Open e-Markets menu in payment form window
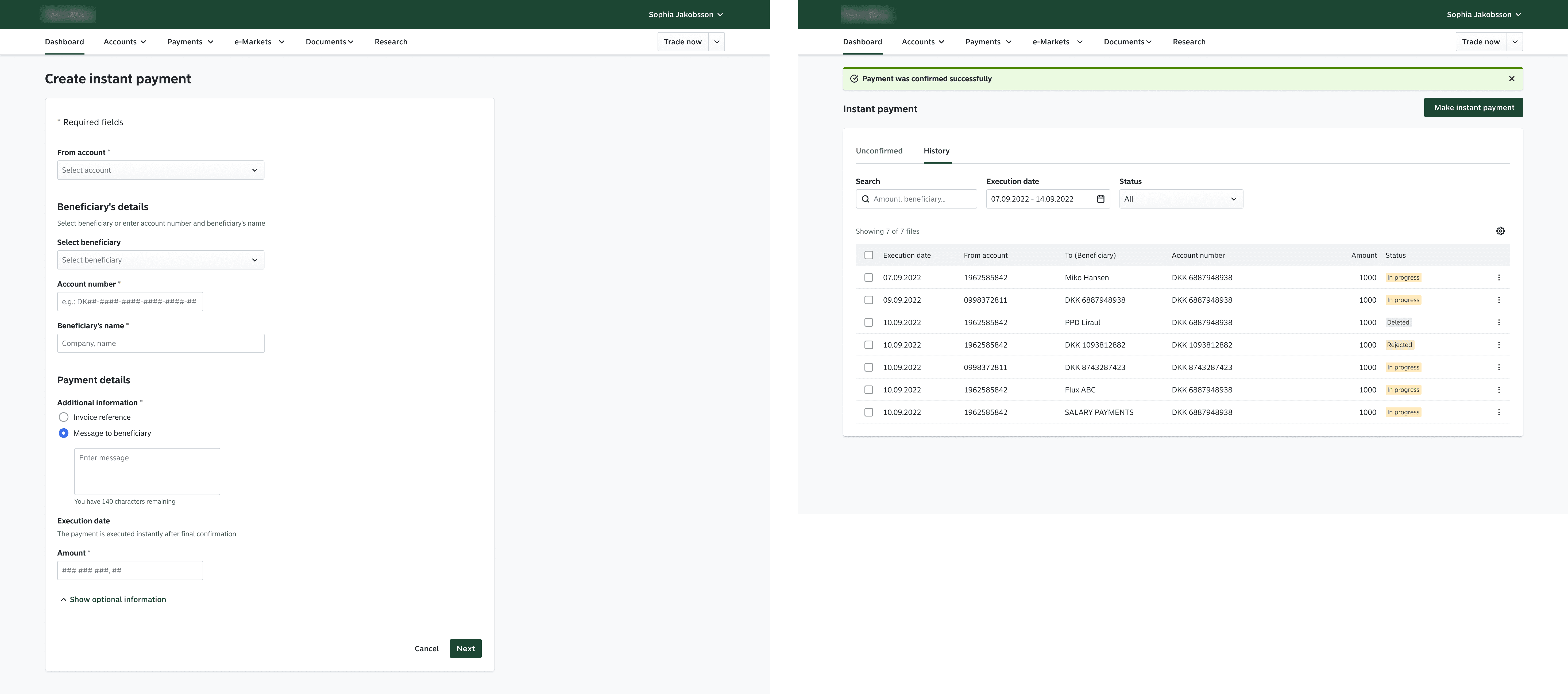The image size is (1568, 694). [x=259, y=42]
